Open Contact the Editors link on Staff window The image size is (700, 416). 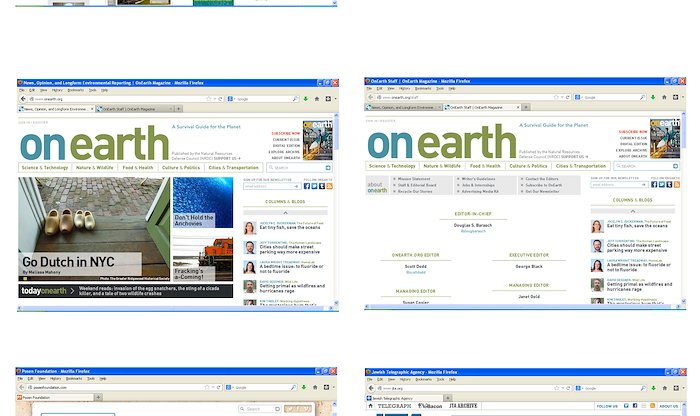click(x=542, y=179)
